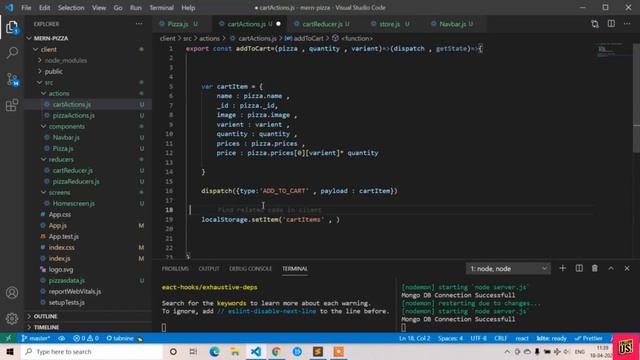Click 'Spaces: 4' indentation status item

(450, 338)
